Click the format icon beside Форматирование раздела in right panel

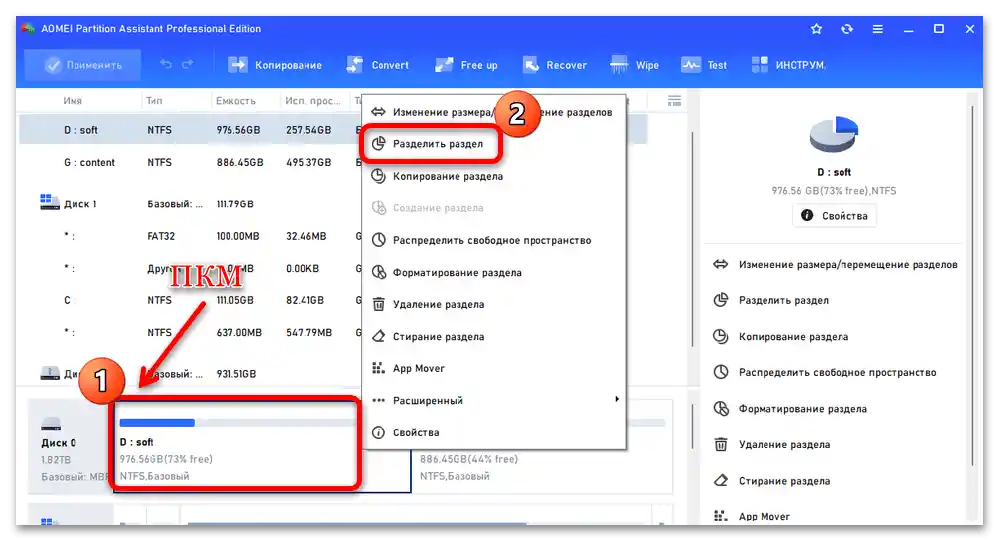[x=721, y=408]
